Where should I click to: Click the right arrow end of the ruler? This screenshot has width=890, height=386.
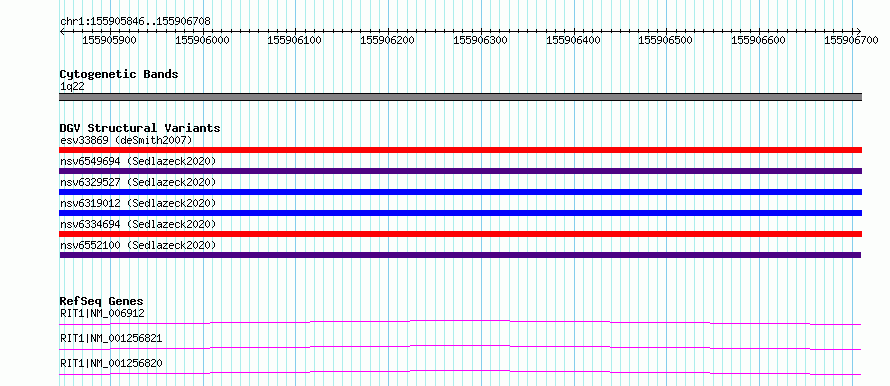coord(858,31)
